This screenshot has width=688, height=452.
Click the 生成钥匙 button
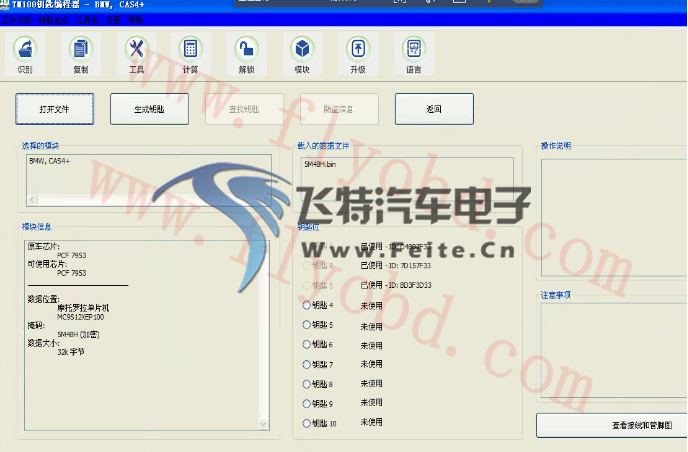pos(150,109)
